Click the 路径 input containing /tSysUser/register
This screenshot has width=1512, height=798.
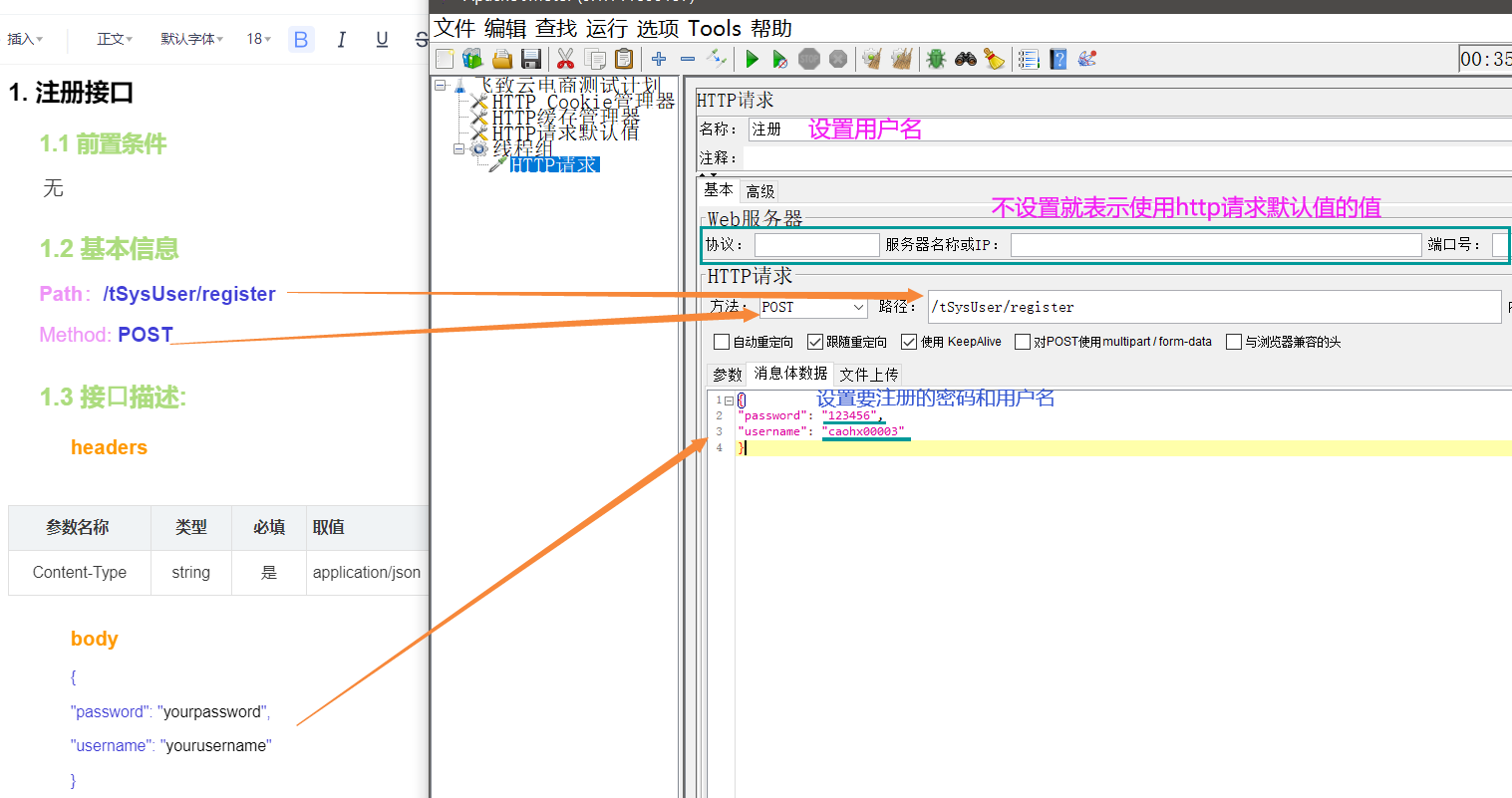(x=1096, y=307)
